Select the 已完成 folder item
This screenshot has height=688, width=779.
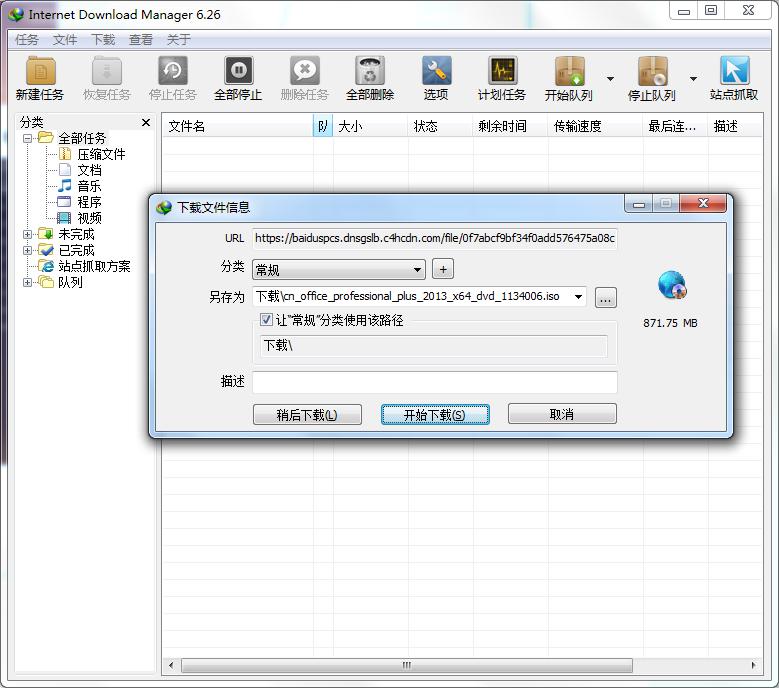point(76,250)
